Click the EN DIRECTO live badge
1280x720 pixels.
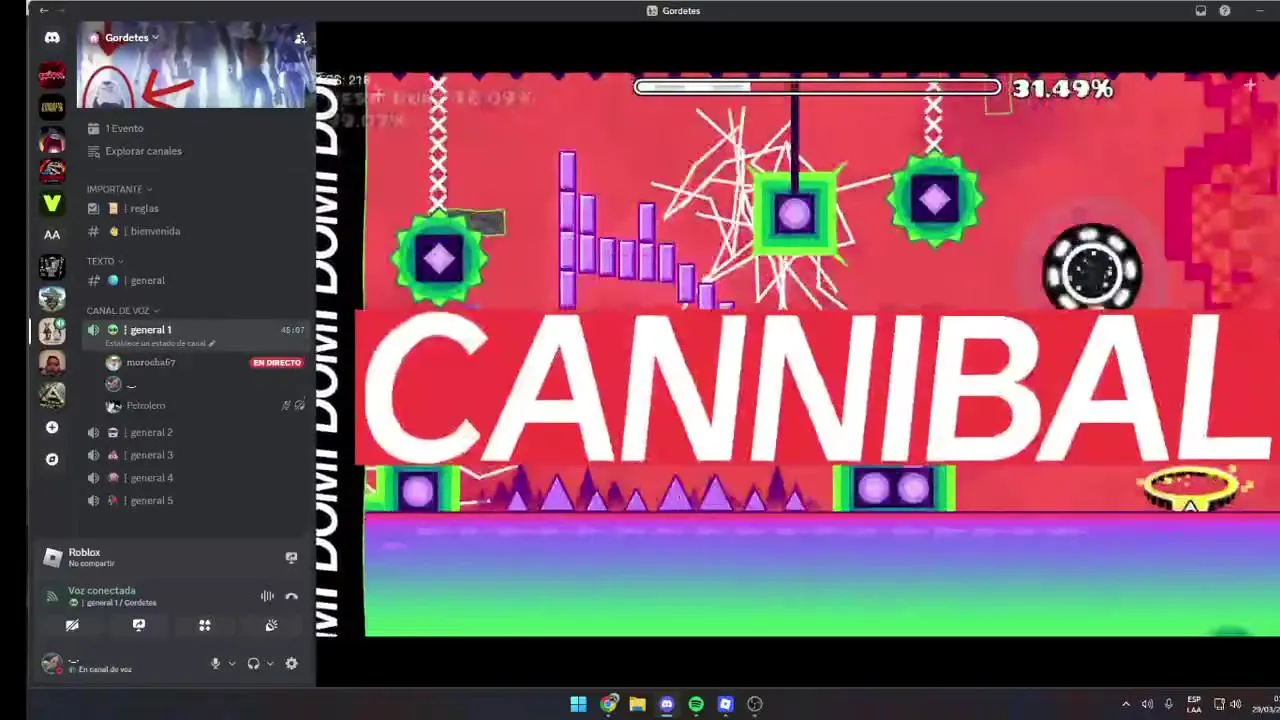[277, 362]
